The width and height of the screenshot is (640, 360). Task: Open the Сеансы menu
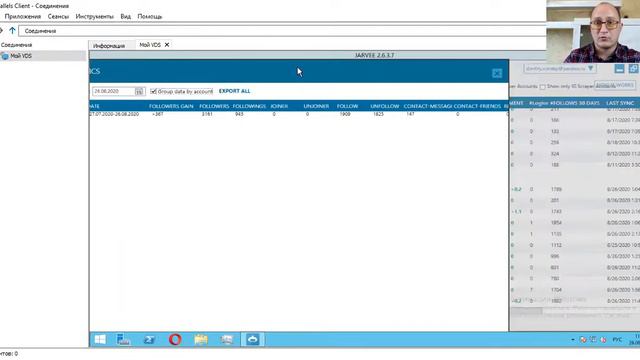pos(58,16)
